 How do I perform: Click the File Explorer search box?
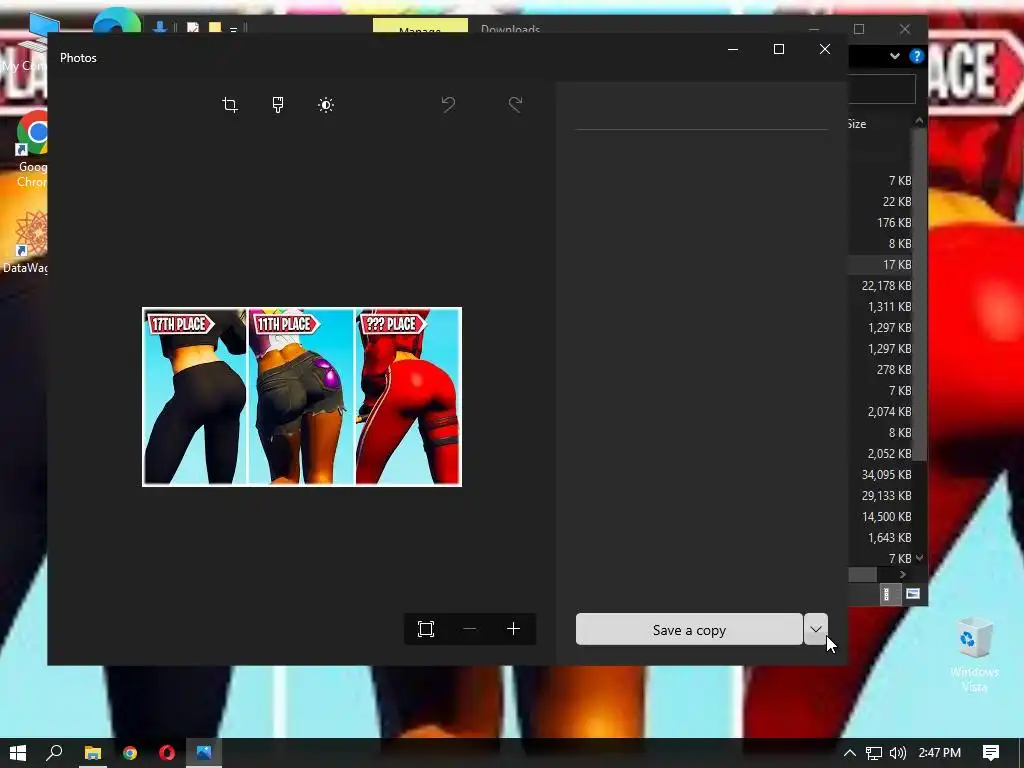pyautogui.click(x=882, y=89)
